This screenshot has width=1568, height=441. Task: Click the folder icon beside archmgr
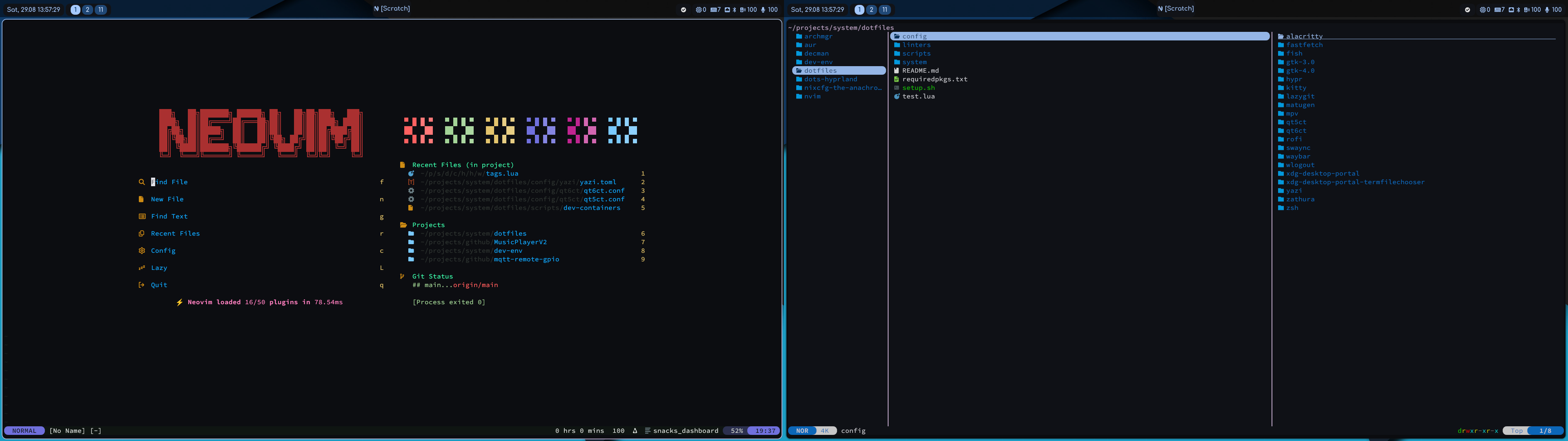(799, 37)
